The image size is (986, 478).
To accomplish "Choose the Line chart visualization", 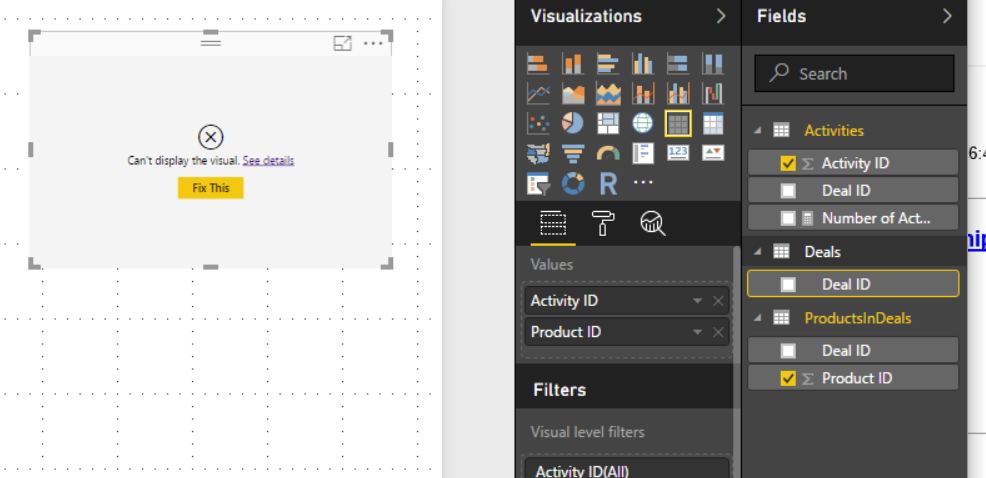I will [x=538, y=94].
